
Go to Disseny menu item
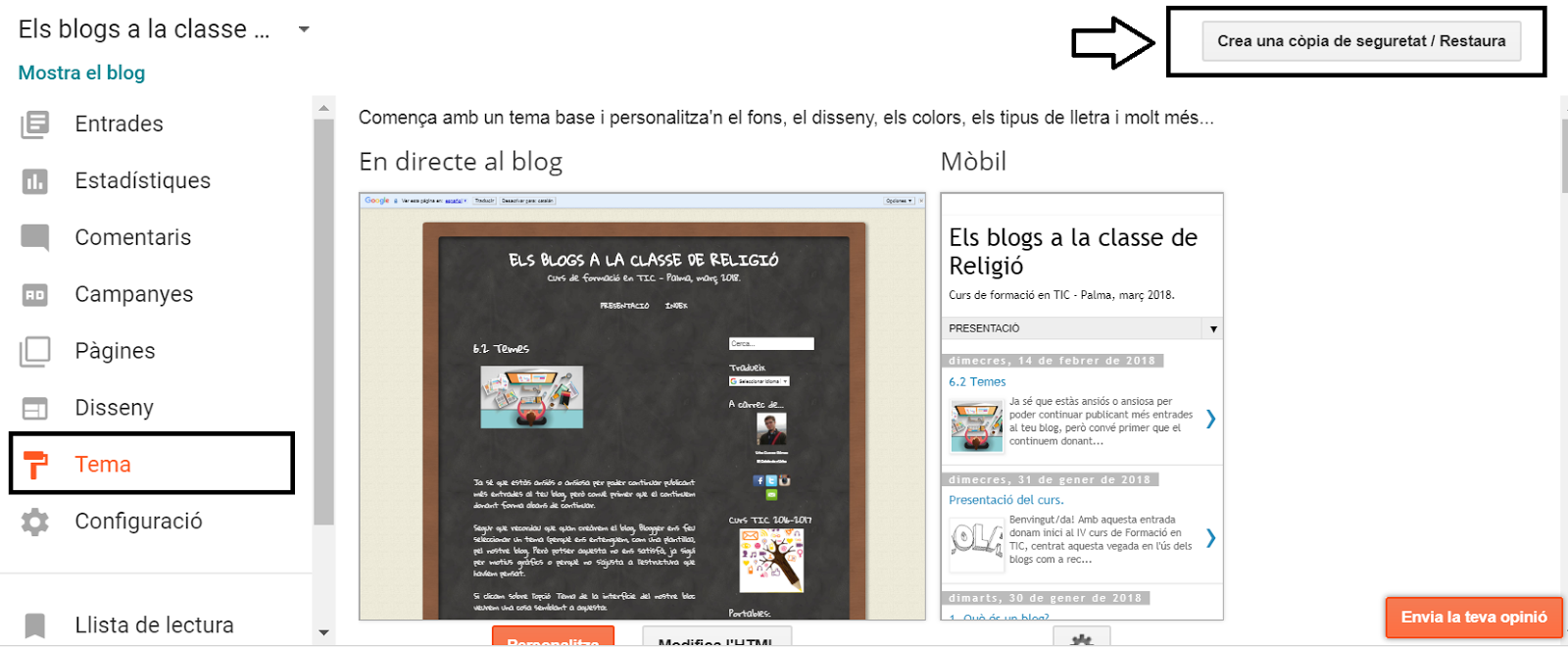tap(115, 409)
